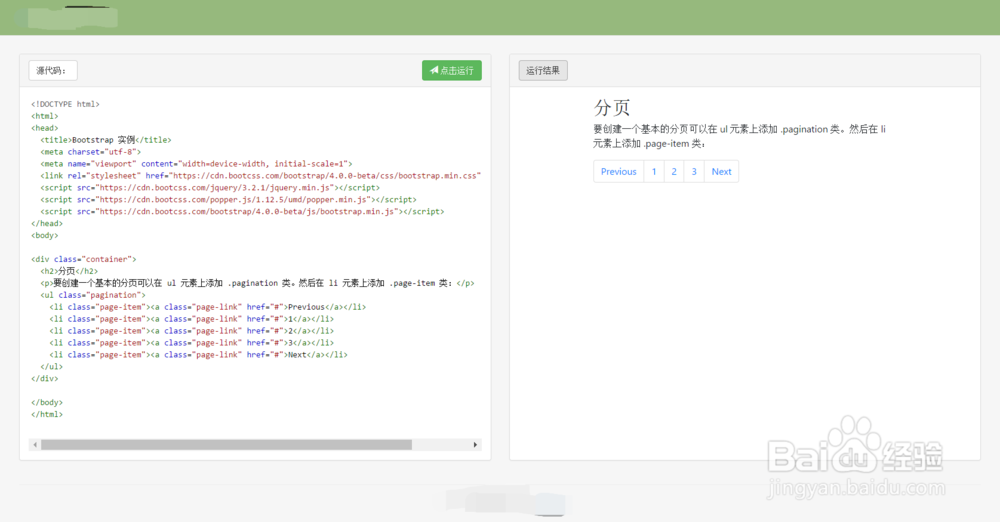Click the meta viewport code line
The width and height of the screenshot is (1000, 522).
tap(196, 164)
